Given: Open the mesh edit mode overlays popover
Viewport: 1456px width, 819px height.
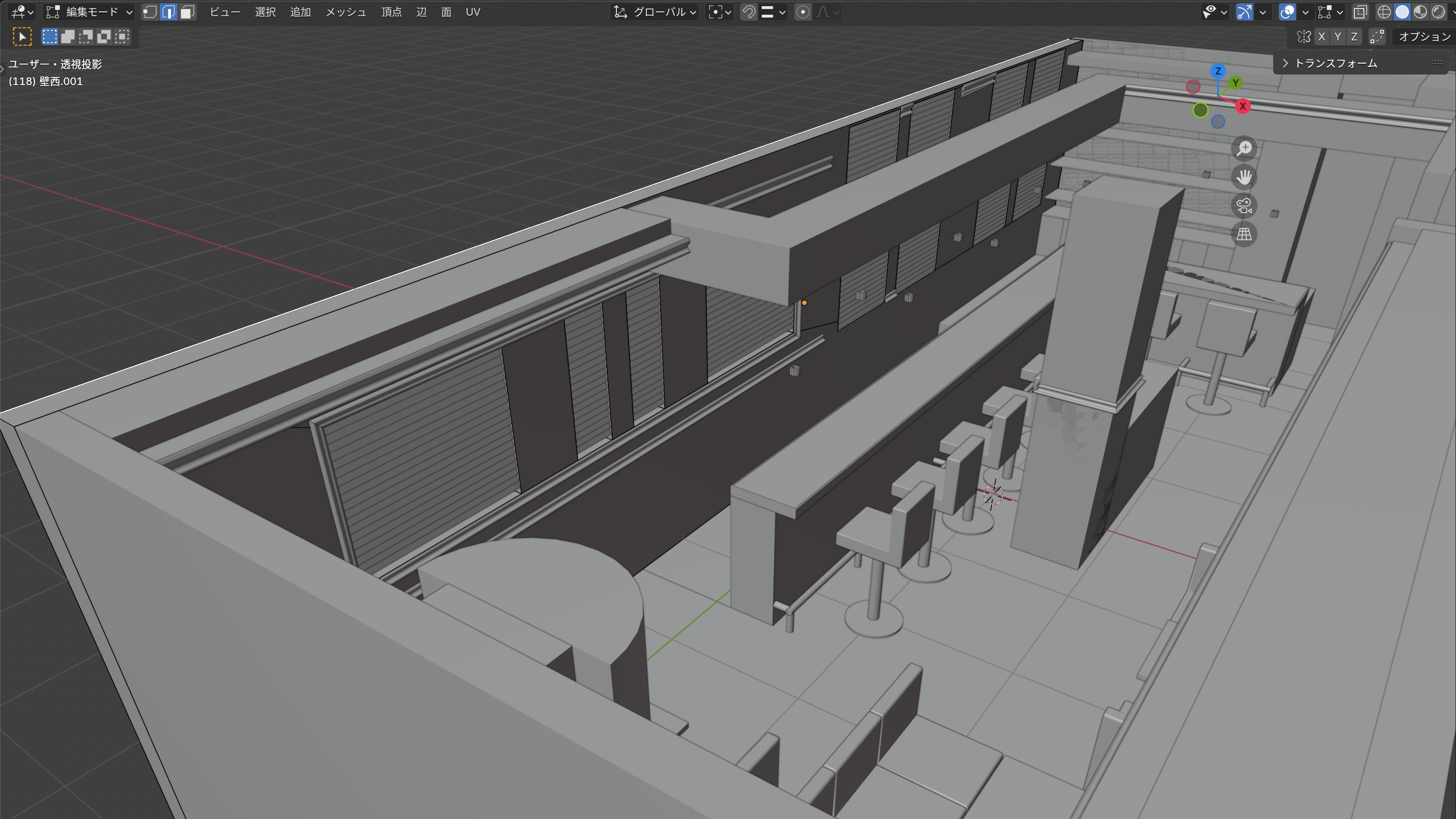Looking at the screenshot, I should [1331, 12].
